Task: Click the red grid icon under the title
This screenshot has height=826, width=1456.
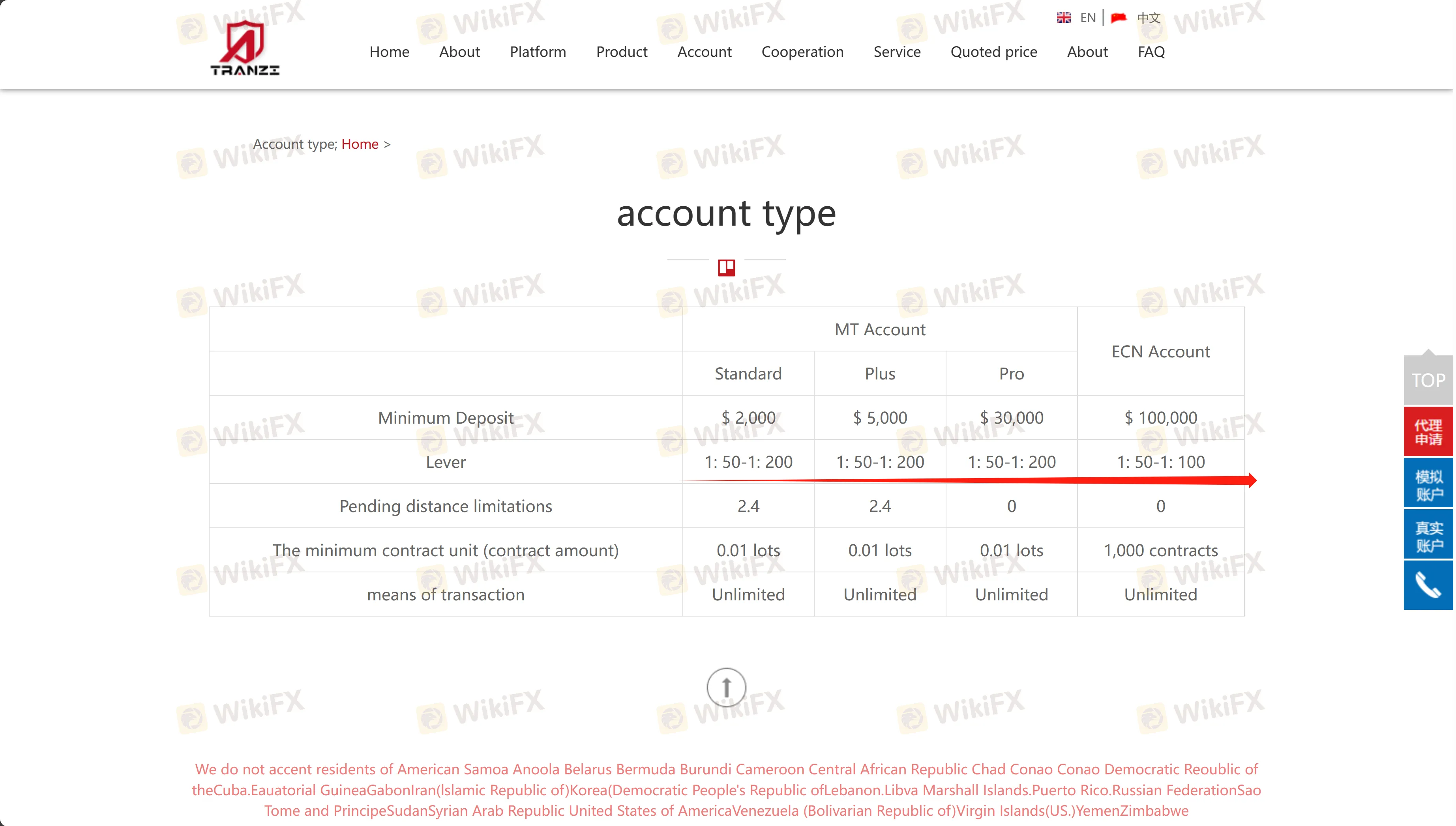Action: (726, 267)
